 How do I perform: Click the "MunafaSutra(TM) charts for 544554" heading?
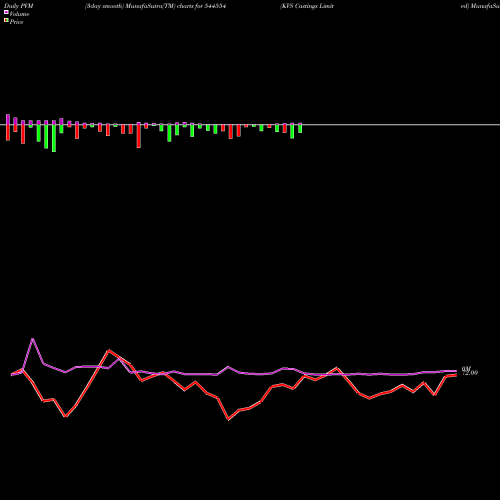(176, 6)
